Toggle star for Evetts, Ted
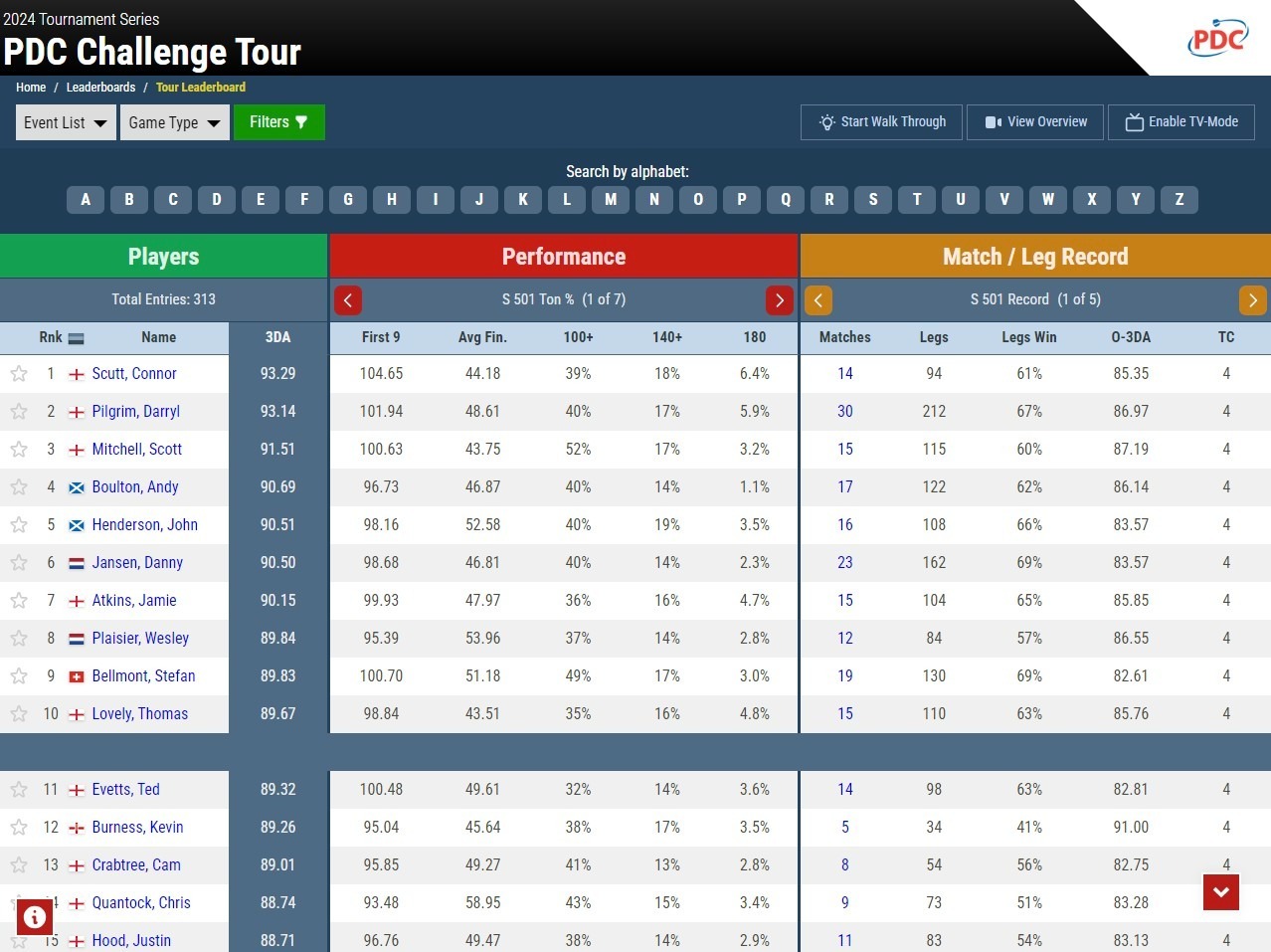Image resolution: width=1271 pixels, height=952 pixels. pyautogui.click(x=19, y=790)
